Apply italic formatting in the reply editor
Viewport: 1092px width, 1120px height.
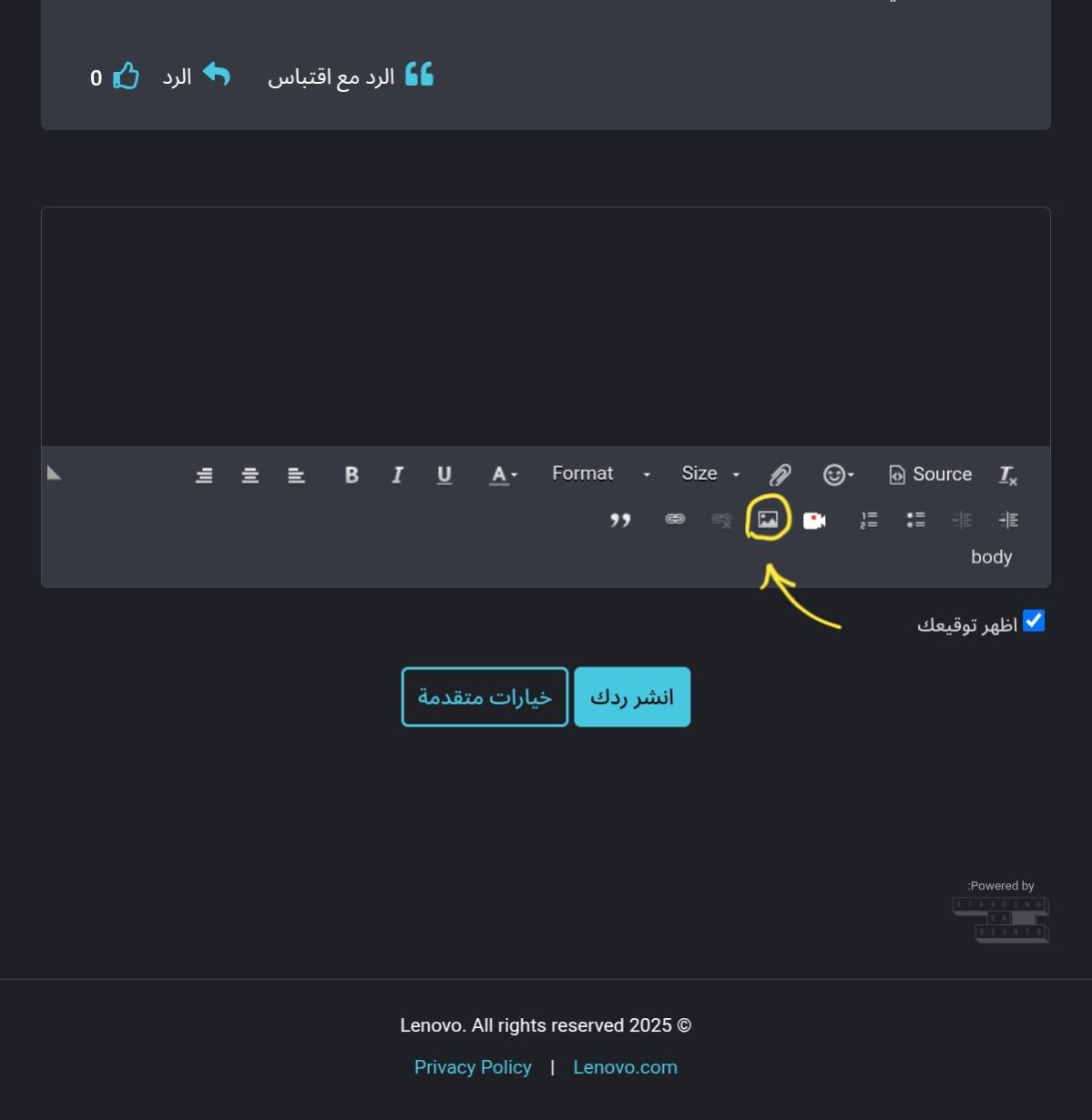click(x=397, y=473)
